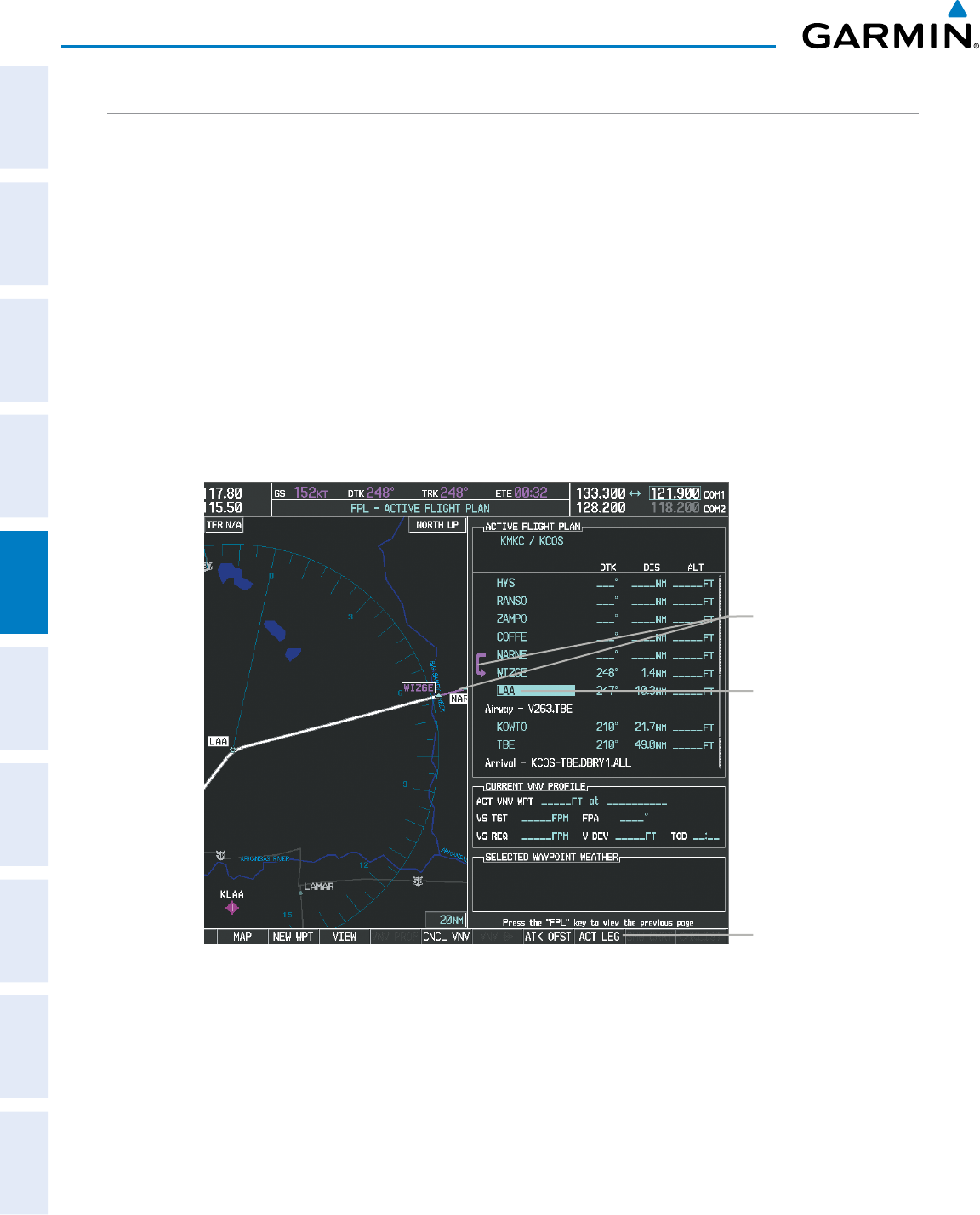Select the MAP softkey
This screenshot has height=1215, width=980.
coord(242,937)
